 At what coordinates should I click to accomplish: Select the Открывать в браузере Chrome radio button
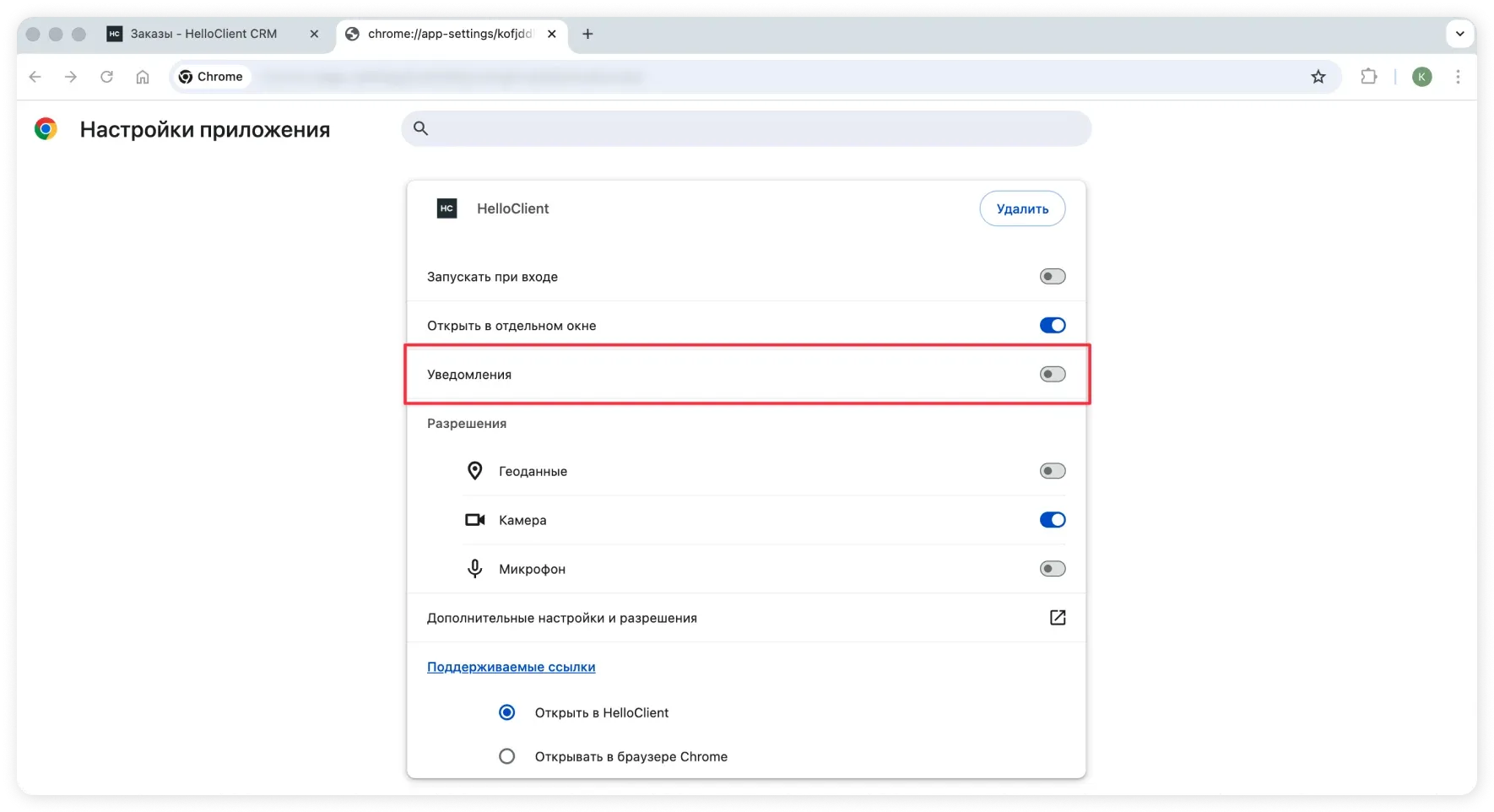point(506,756)
